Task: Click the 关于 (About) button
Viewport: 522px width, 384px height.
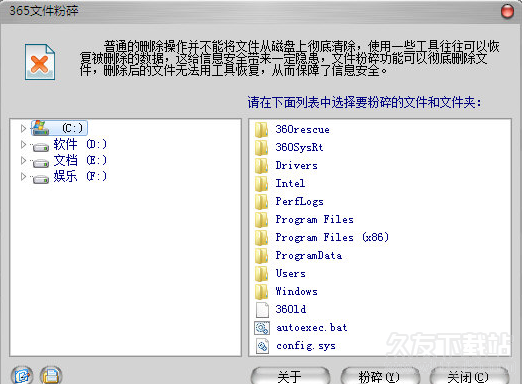Action: pos(290,377)
